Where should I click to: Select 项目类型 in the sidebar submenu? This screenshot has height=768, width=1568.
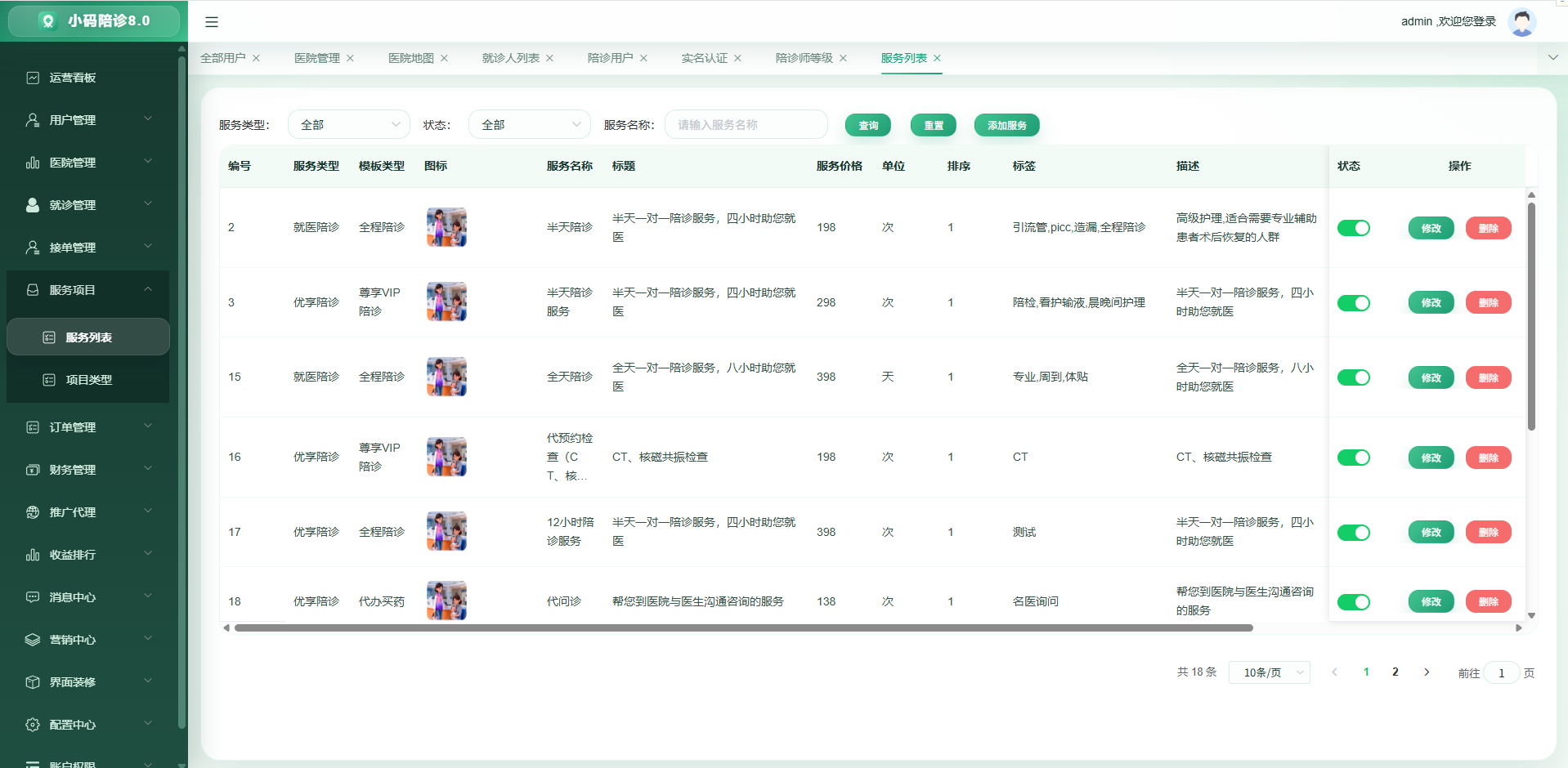88,380
